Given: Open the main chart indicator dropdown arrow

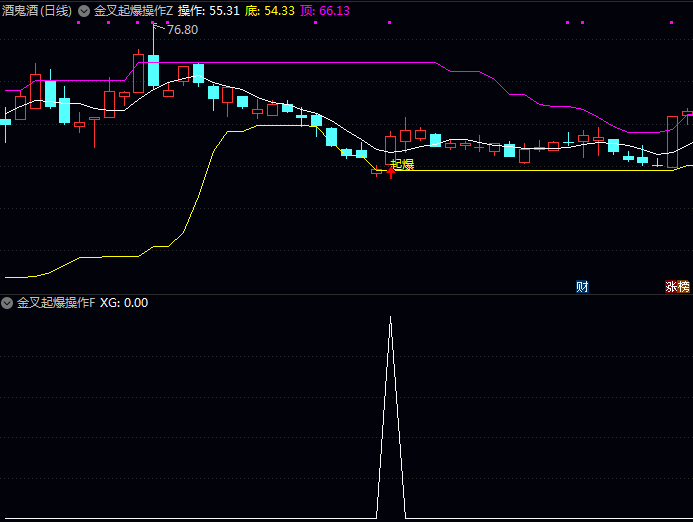Looking at the screenshot, I should click(84, 11).
